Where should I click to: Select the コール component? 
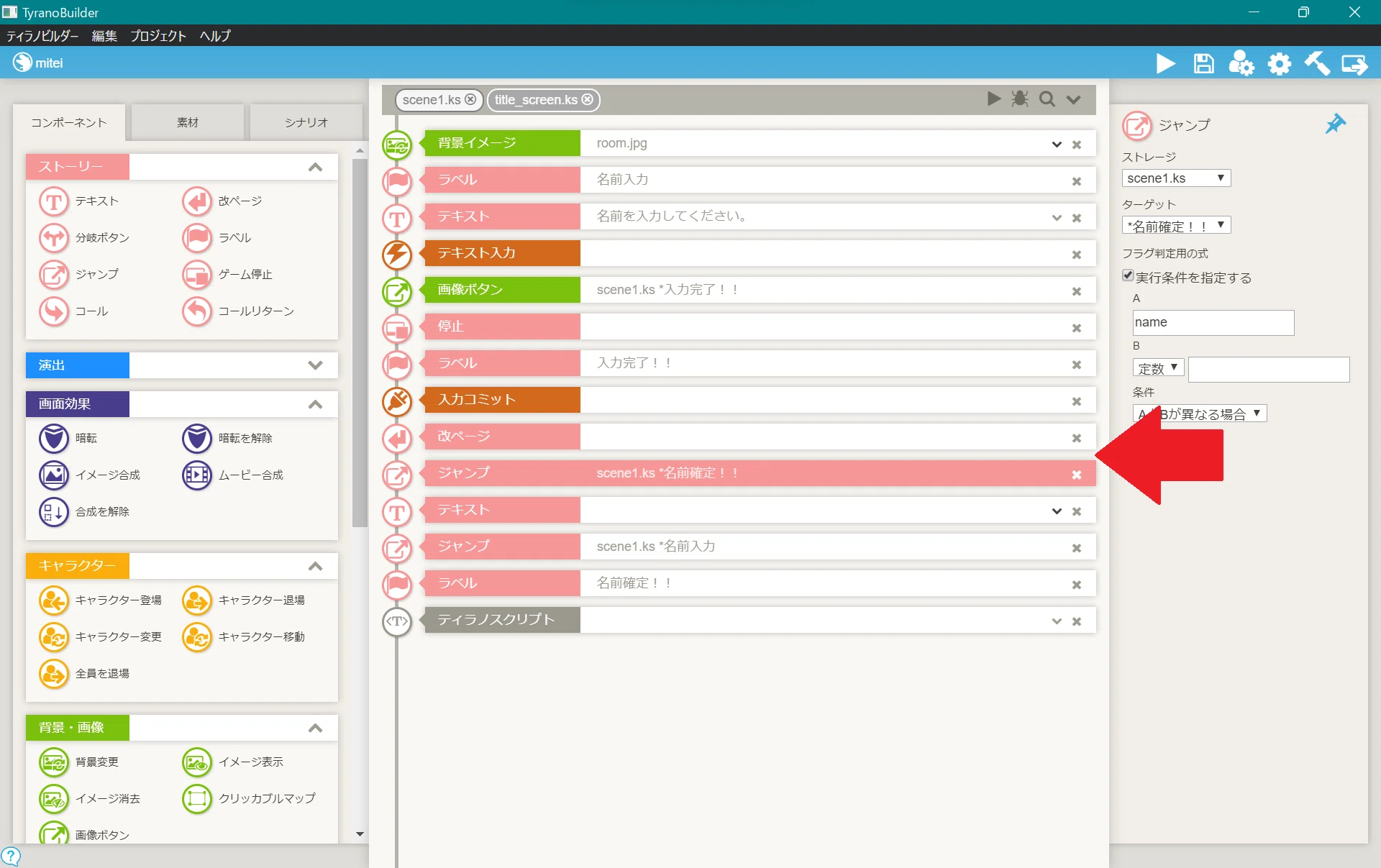[74, 311]
